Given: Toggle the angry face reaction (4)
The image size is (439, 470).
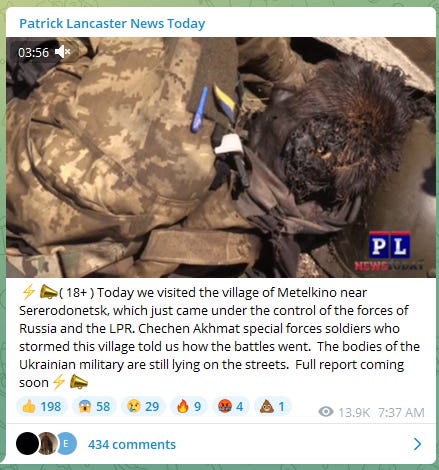Looking at the screenshot, I should tap(231, 406).
